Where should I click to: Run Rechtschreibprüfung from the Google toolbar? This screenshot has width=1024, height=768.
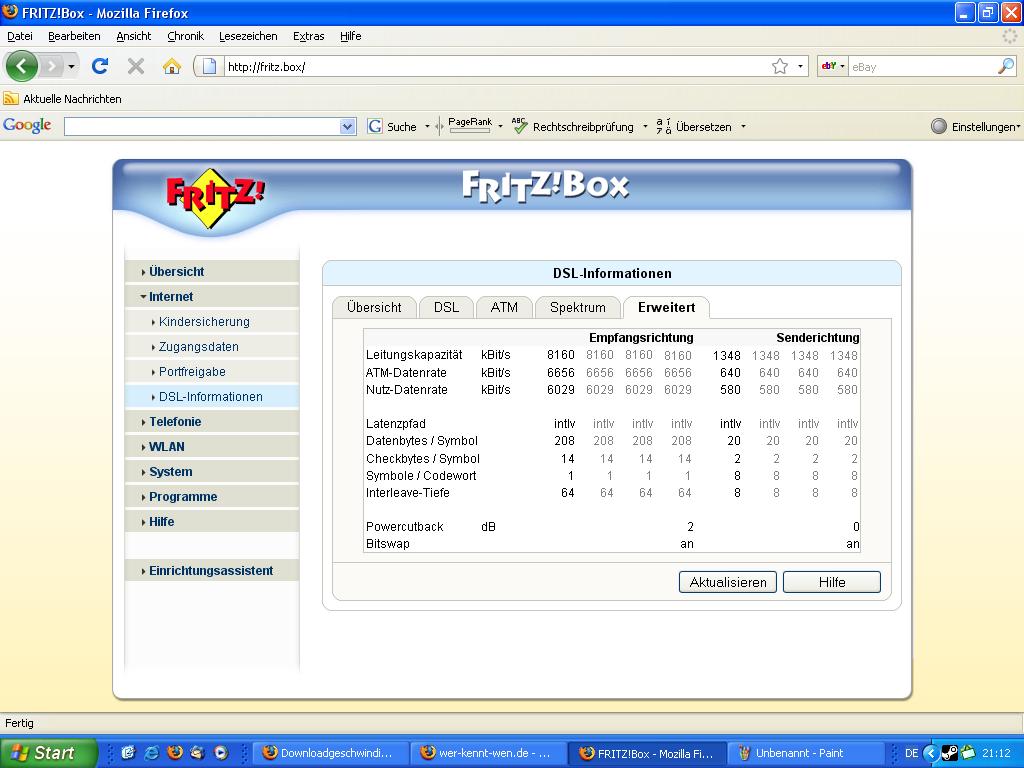(573, 127)
